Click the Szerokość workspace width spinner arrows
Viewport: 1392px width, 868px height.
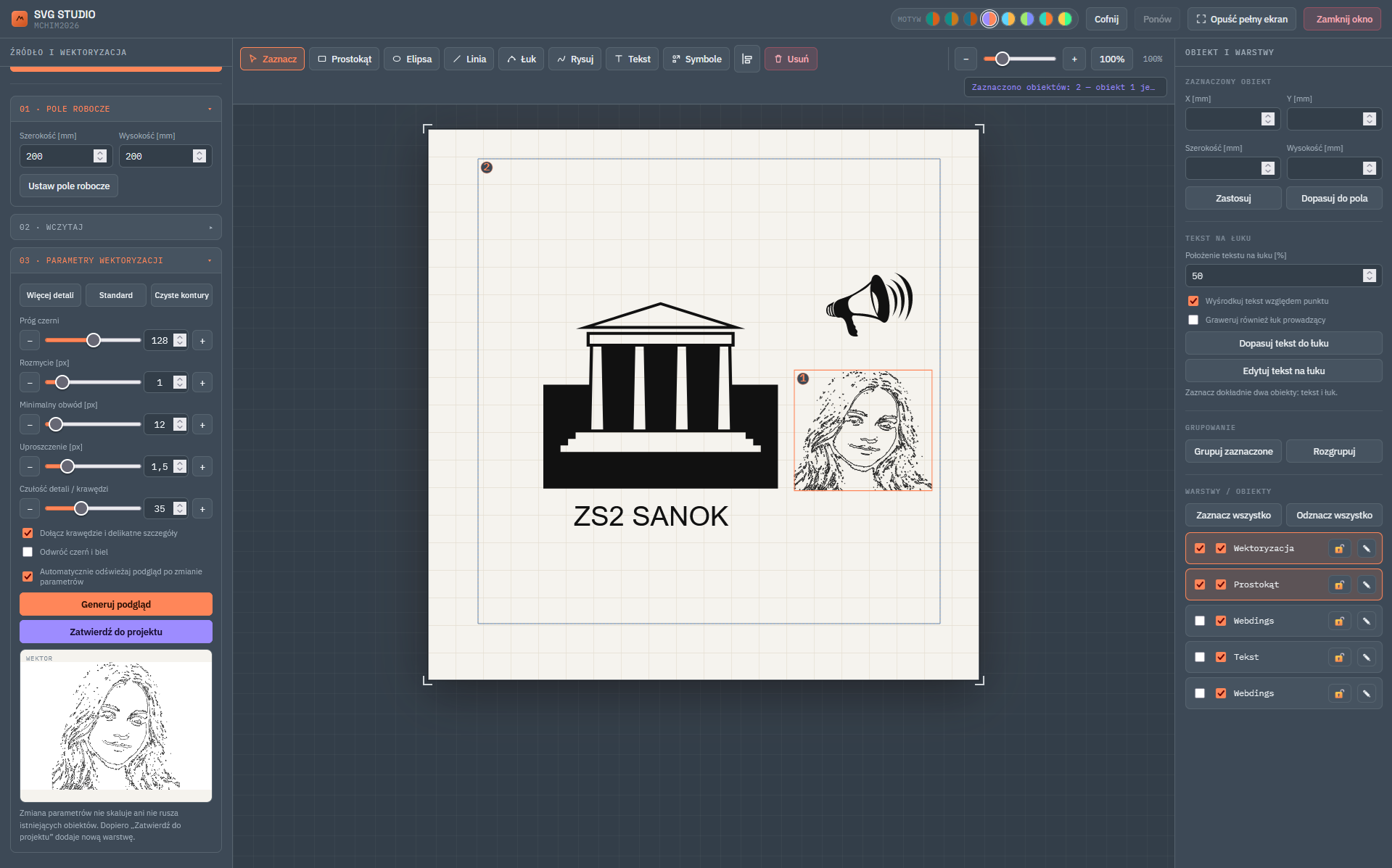100,156
